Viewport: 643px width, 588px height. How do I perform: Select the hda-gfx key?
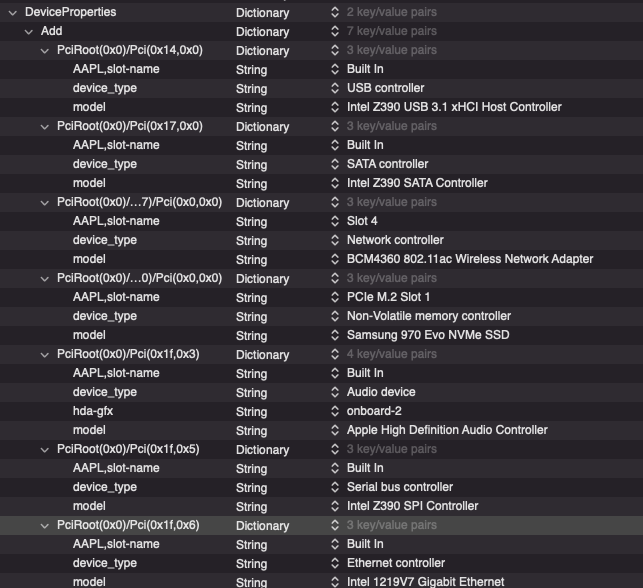[x=91, y=411]
